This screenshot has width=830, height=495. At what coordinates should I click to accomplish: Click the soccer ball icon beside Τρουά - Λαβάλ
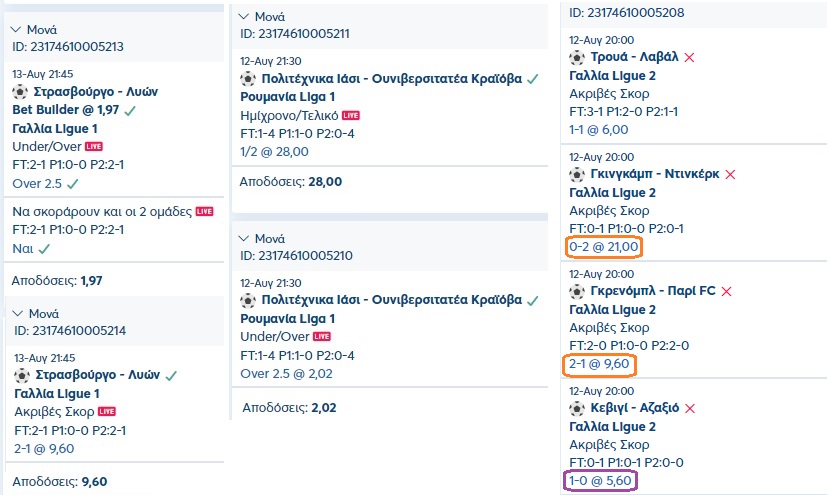click(x=577, y=57)
